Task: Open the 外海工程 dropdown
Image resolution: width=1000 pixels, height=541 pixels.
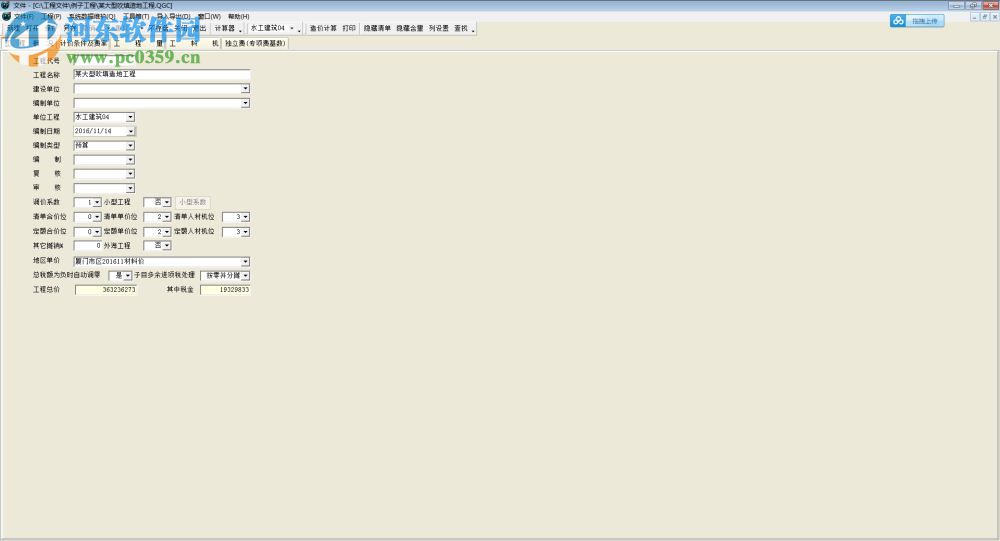Action: tap(166, 246)
